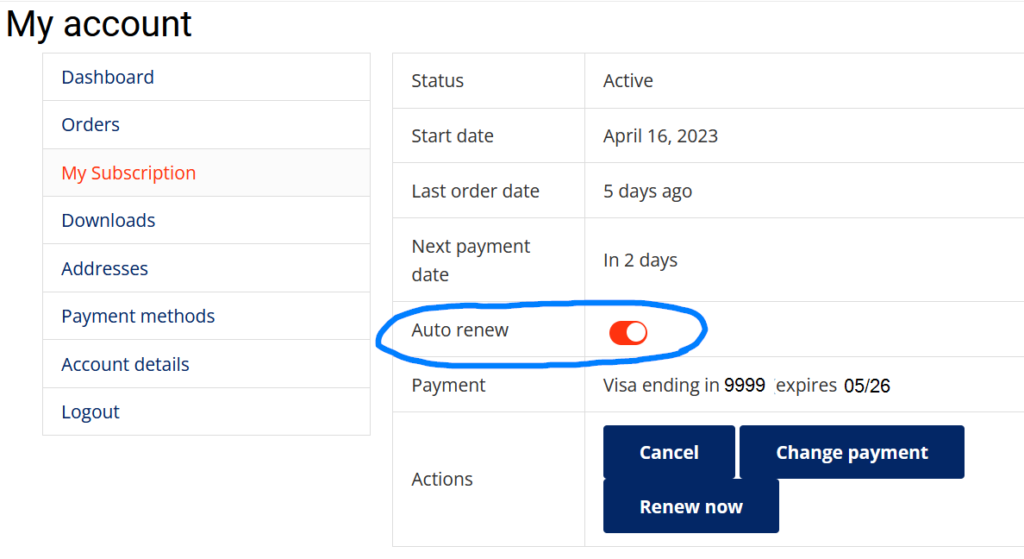Open the Dashboard page in sidebar

[108, 77]
